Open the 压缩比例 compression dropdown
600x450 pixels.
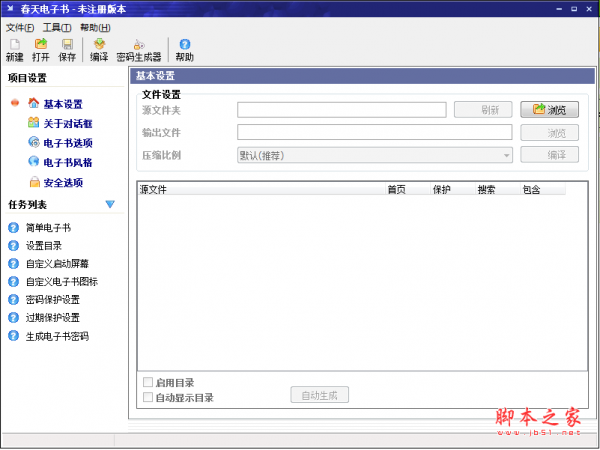click(x=375, y=155)
